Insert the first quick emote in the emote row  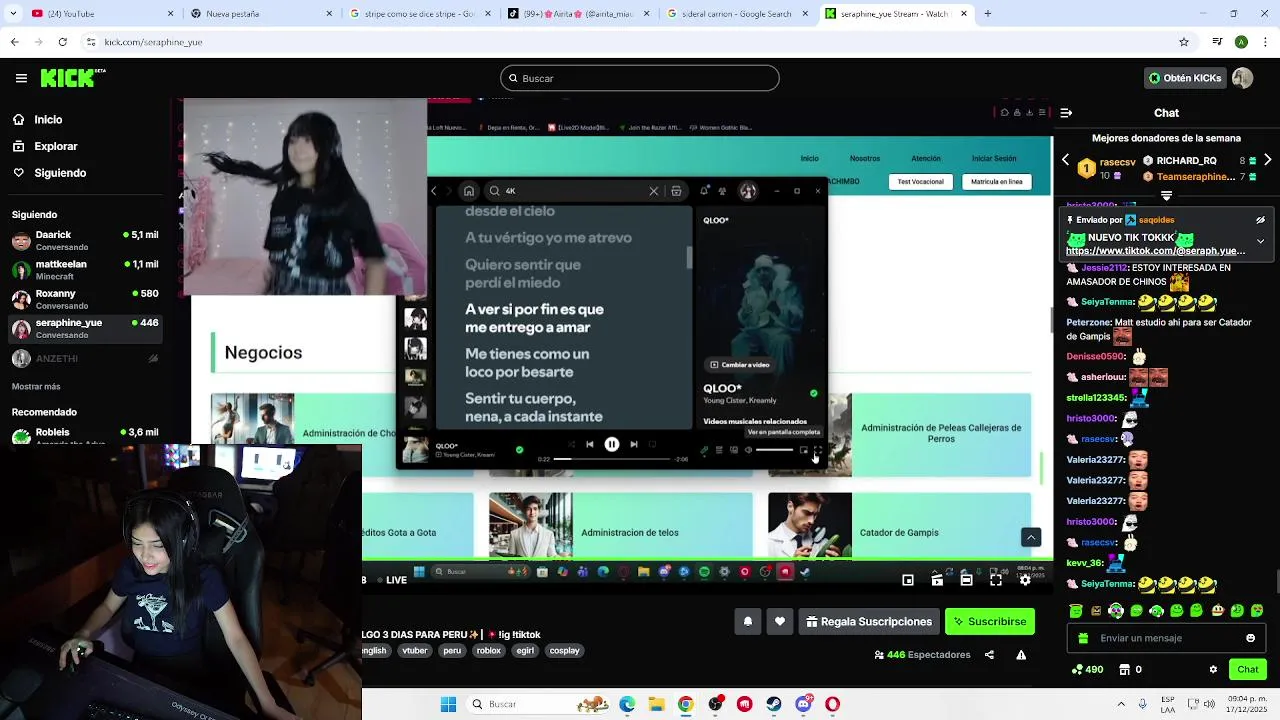(x=1076, y=610)
